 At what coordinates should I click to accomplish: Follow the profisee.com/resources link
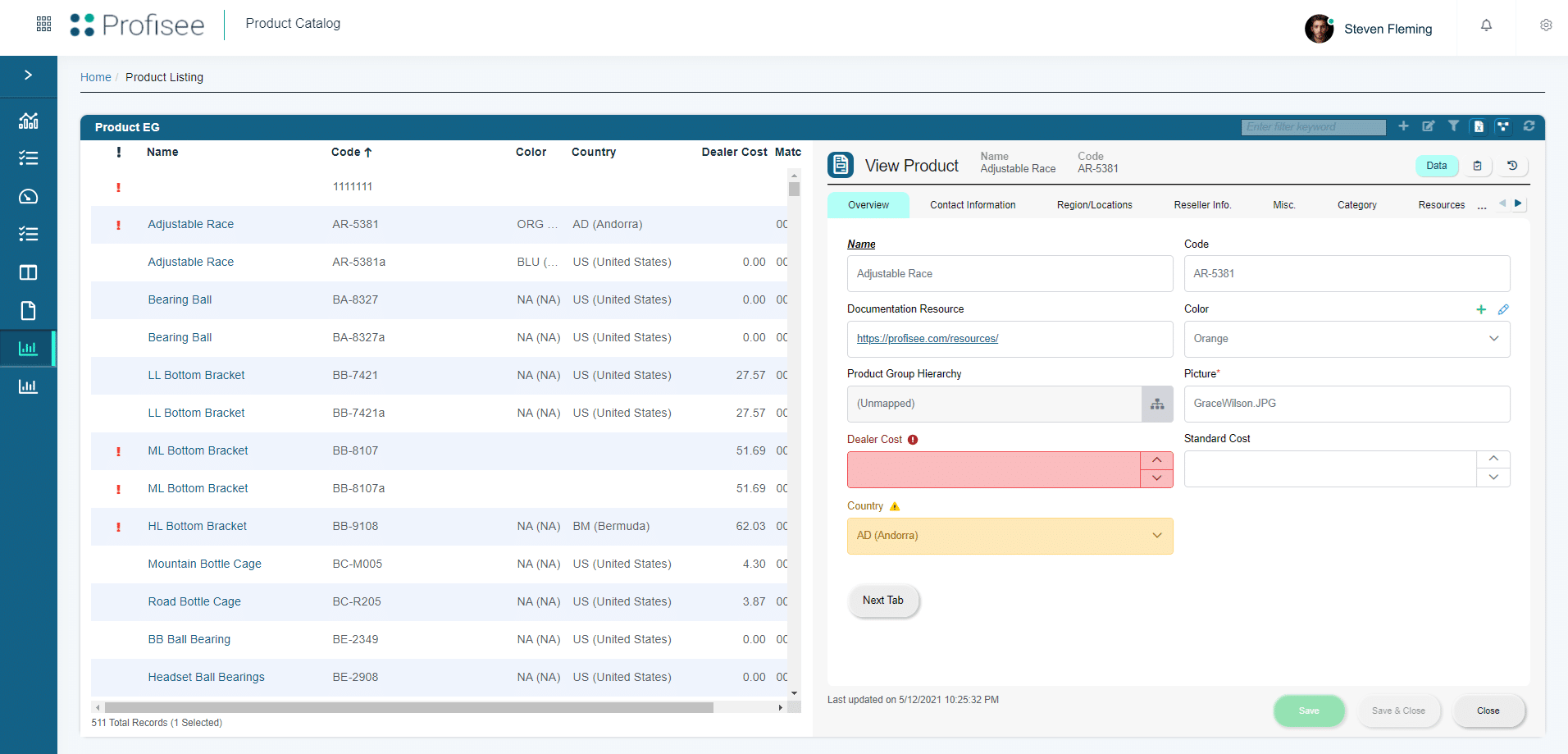[x=927, y=337]
